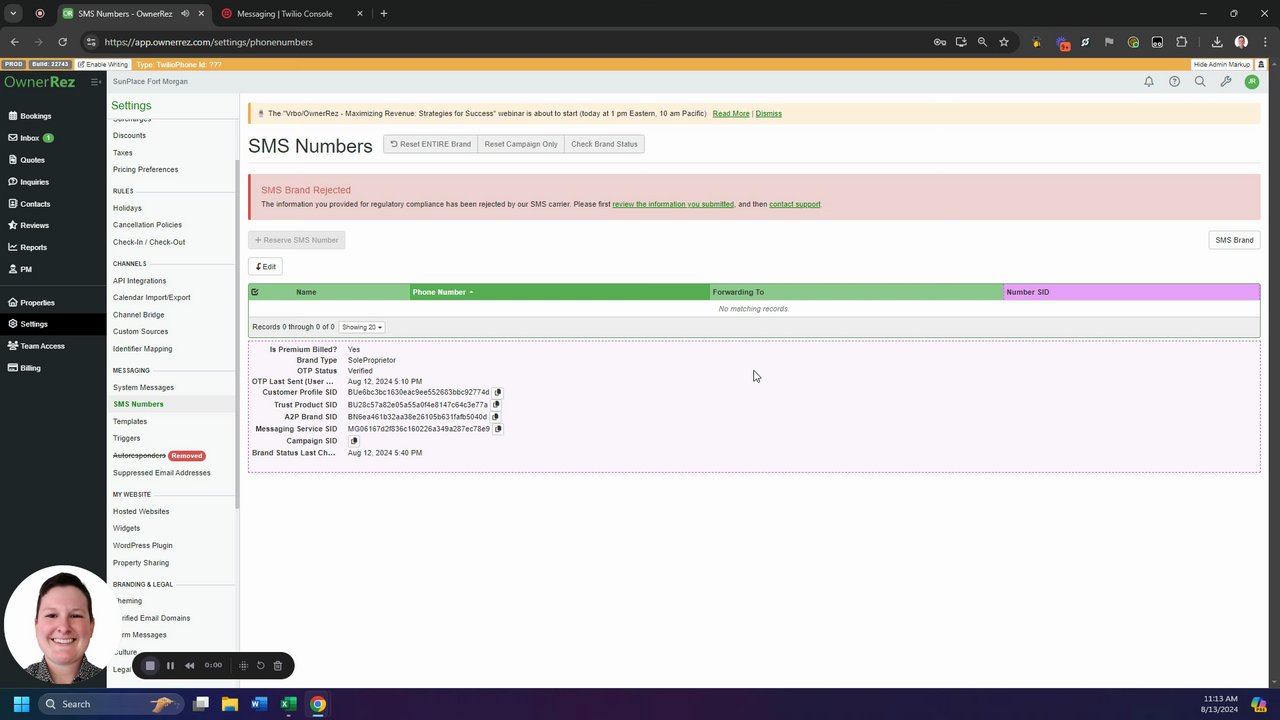Open Chrome downloads icon
1280x720 pixels.
1217,42
